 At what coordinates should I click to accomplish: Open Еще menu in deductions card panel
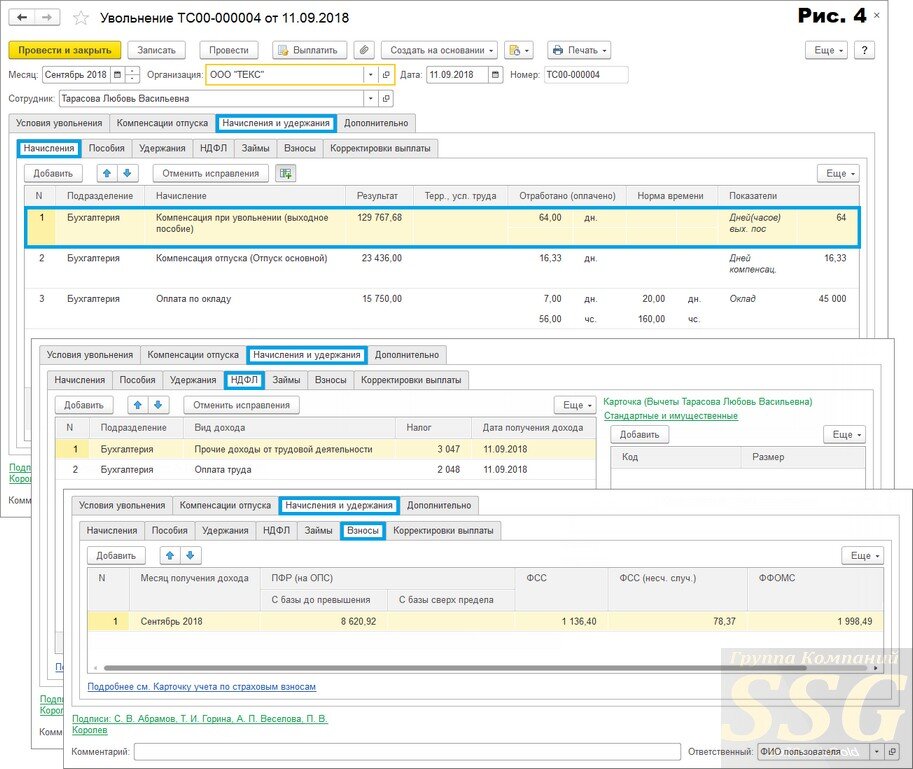tap(845, 434)
